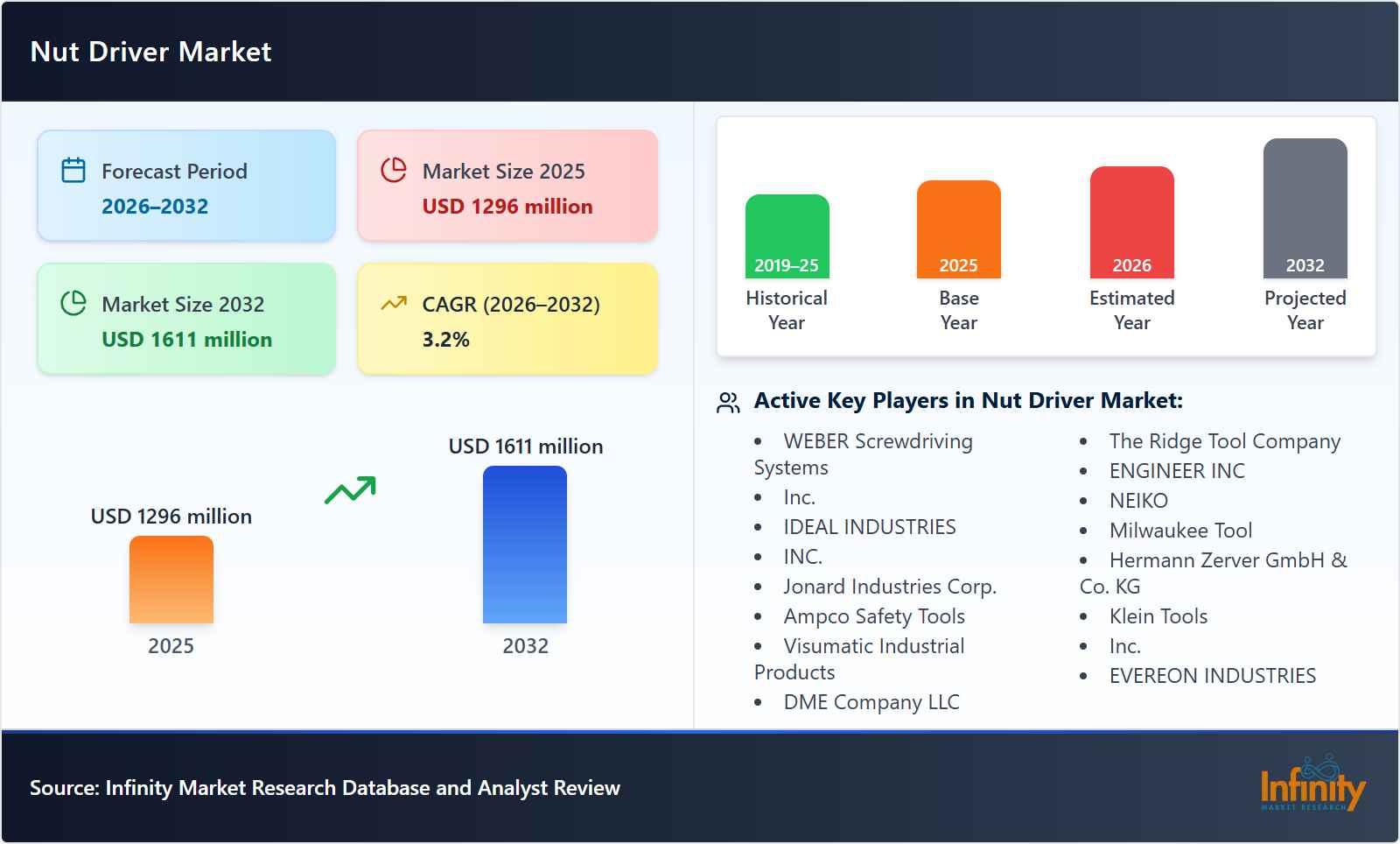
Task: Click the Infinity Market Research logo
Action: (x=1312, y=784)
